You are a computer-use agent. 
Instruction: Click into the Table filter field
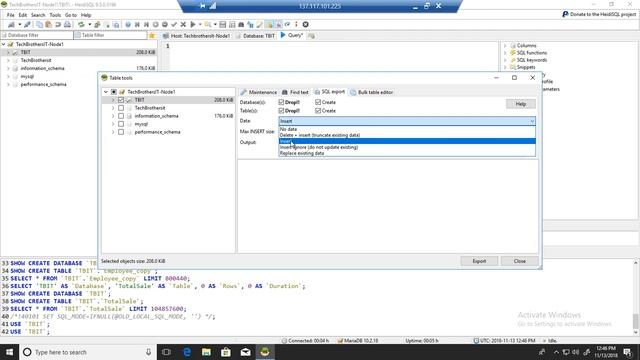110,36
